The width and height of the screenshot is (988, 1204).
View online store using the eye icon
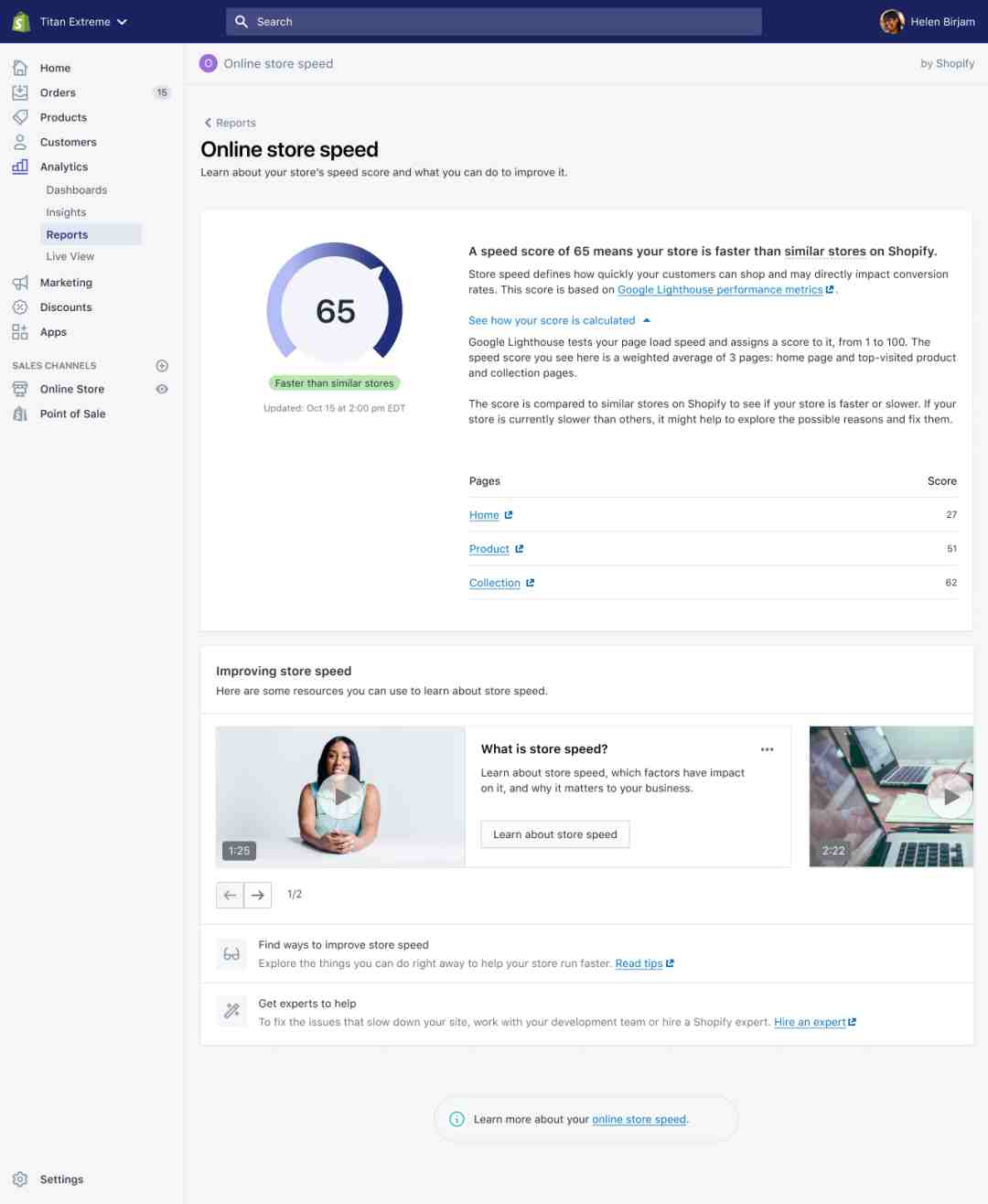(162, 389)
